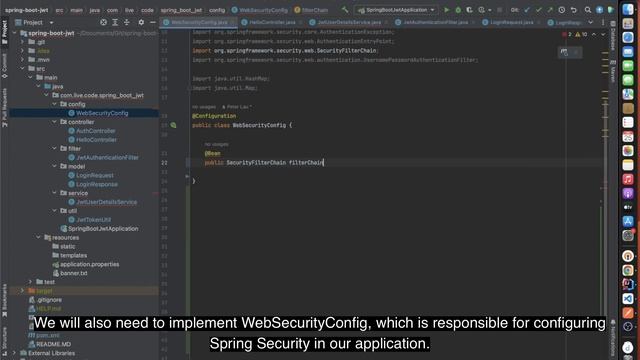The width and height of the screenshot is (640, 360).
Task: Open Project panel gear options
Action: (x=141, y=22)
